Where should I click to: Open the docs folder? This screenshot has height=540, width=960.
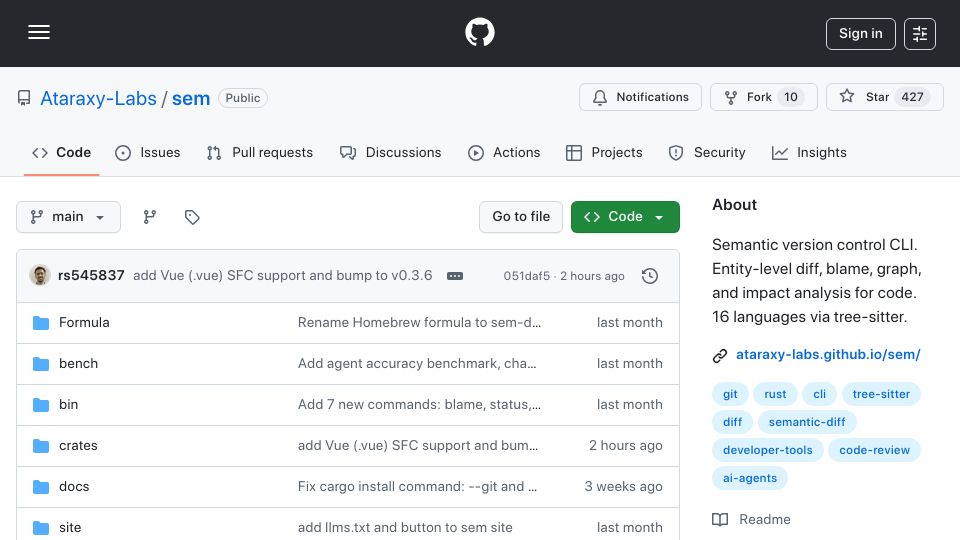74,487
